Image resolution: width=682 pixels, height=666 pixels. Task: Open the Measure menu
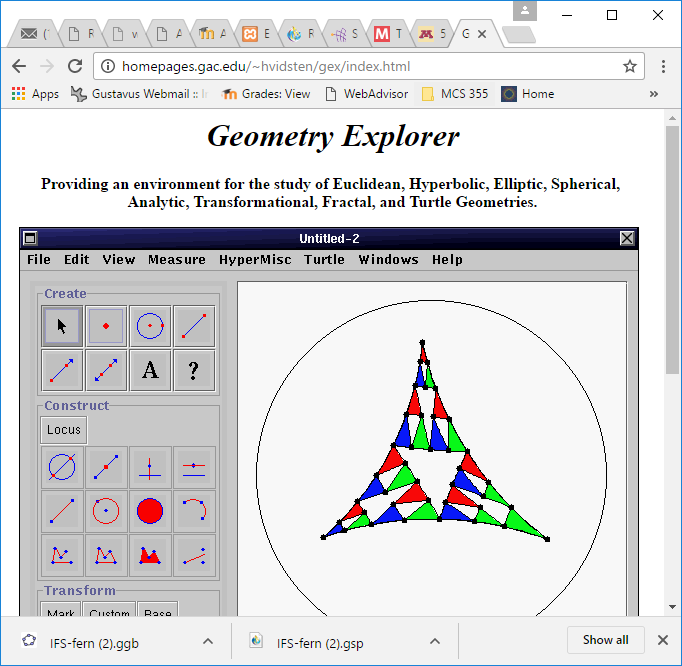click(x=177, y=260)
